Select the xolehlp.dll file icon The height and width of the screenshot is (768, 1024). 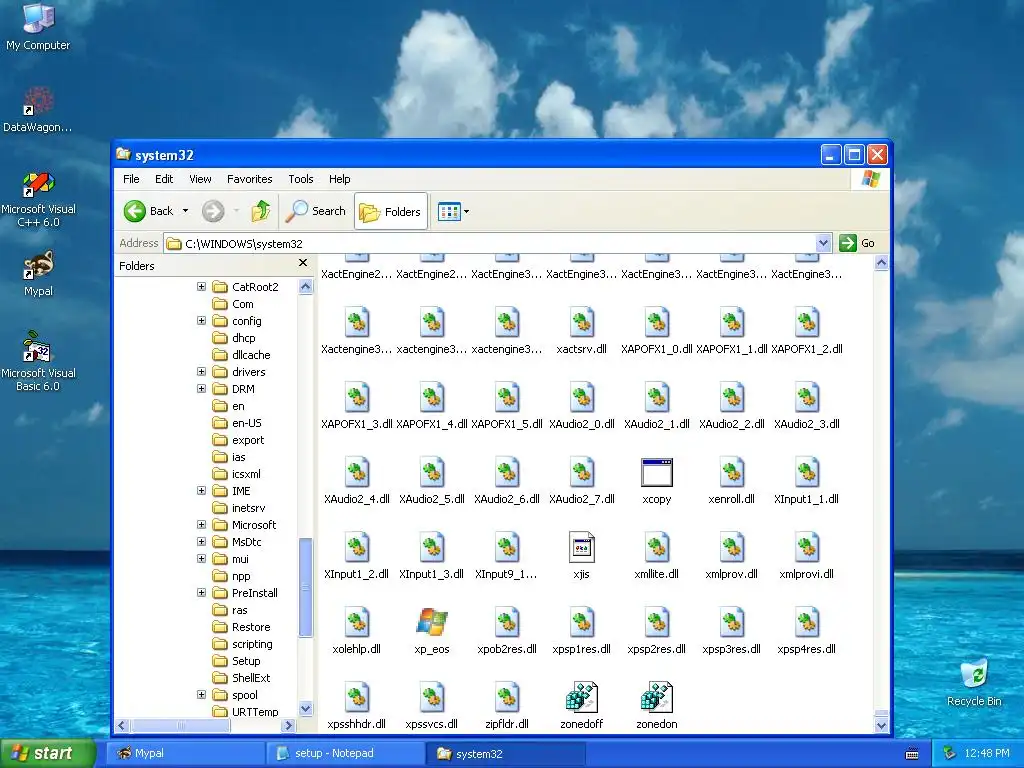357,622
